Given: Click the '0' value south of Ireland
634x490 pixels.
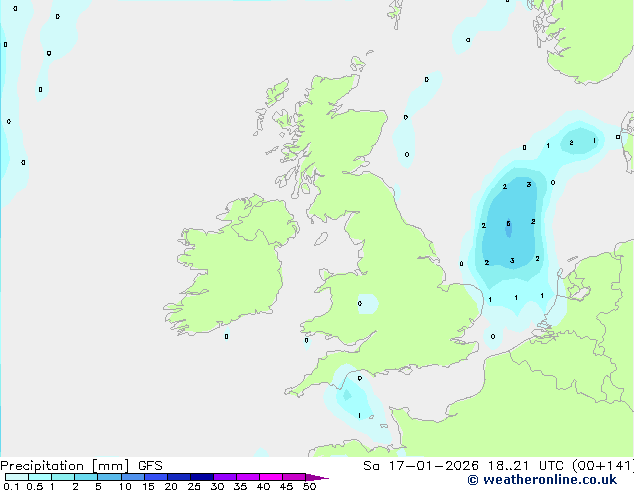Looking at the screenshot, I should (x=226, y=336).
